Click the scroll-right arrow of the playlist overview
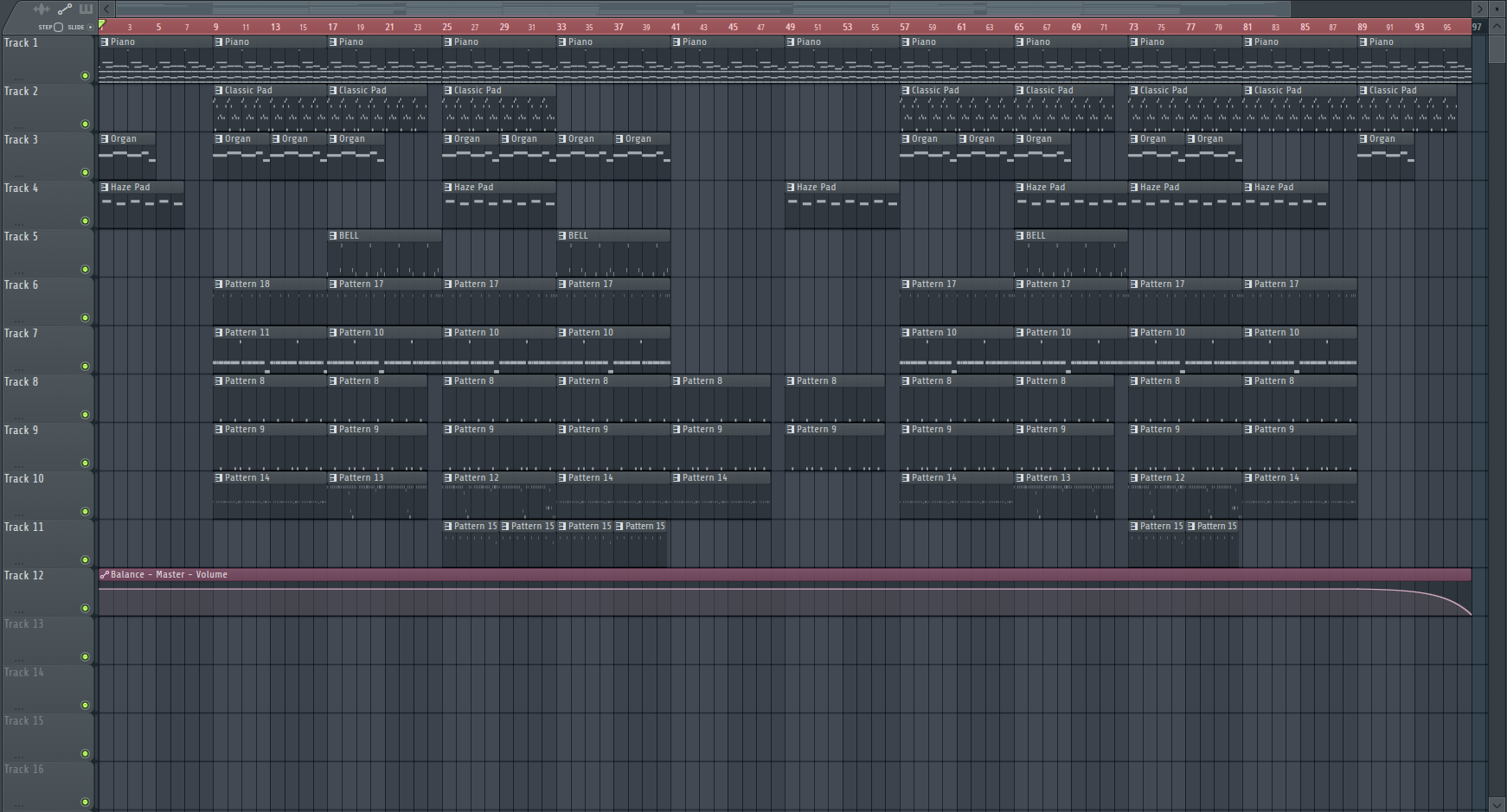 coord(1479,9)
